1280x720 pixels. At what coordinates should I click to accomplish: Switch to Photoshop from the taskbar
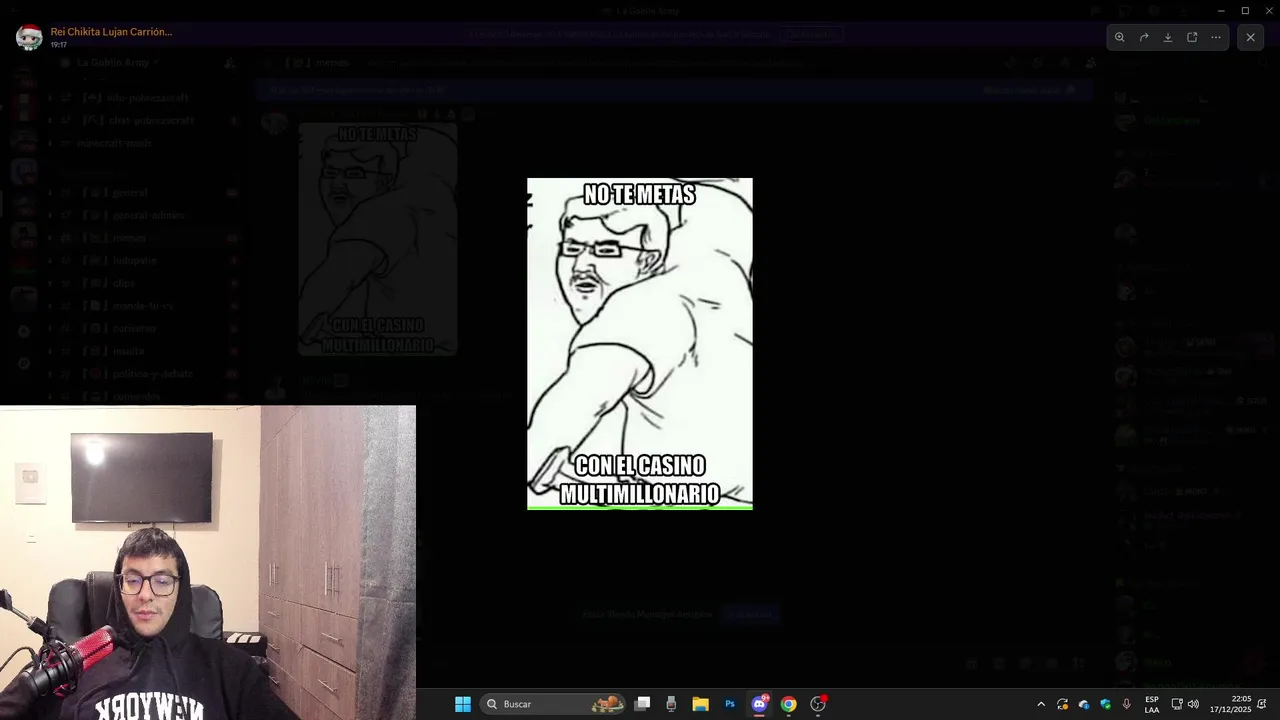tap(730, 704)
